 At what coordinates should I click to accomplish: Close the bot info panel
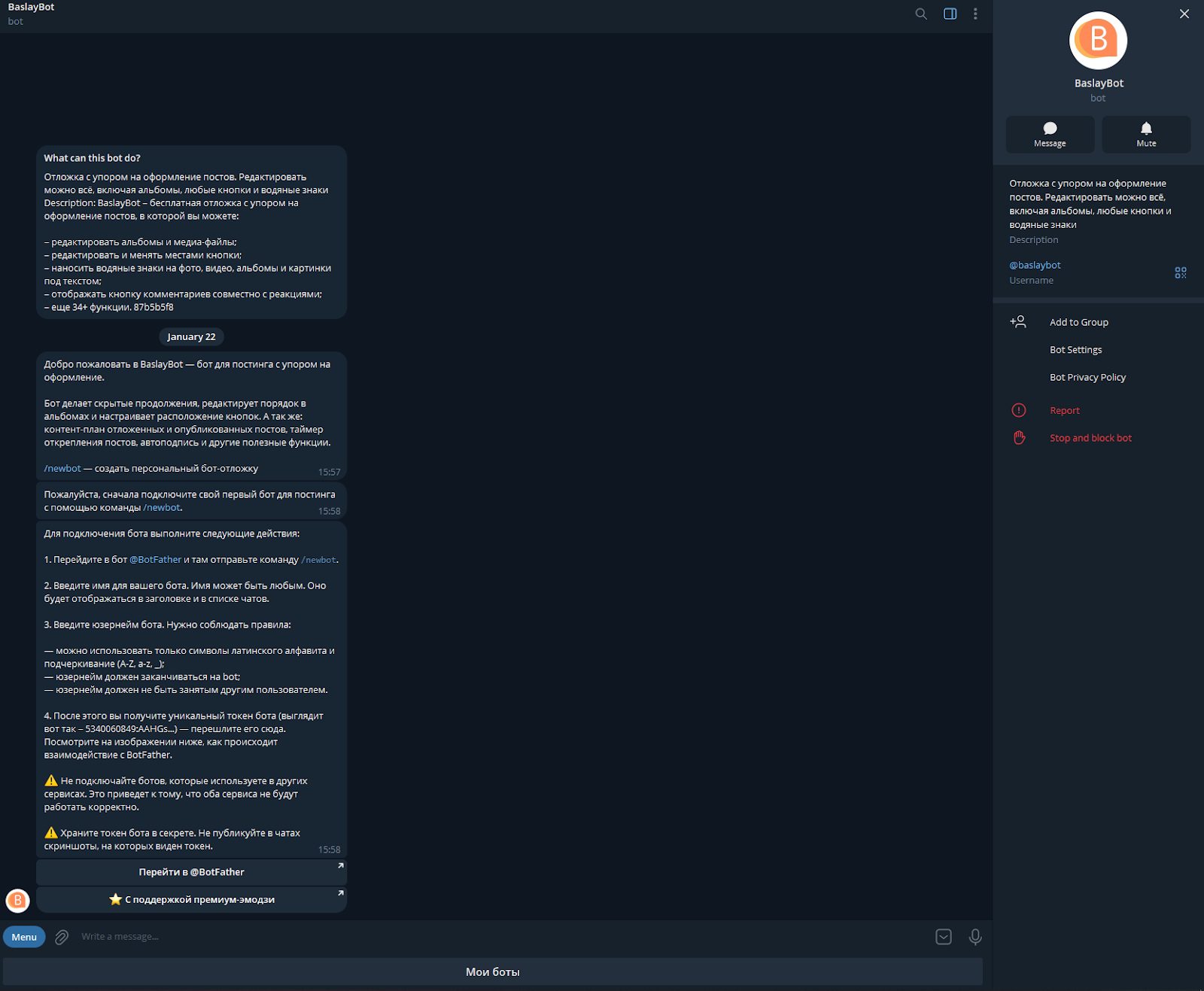click(1184, 14)
